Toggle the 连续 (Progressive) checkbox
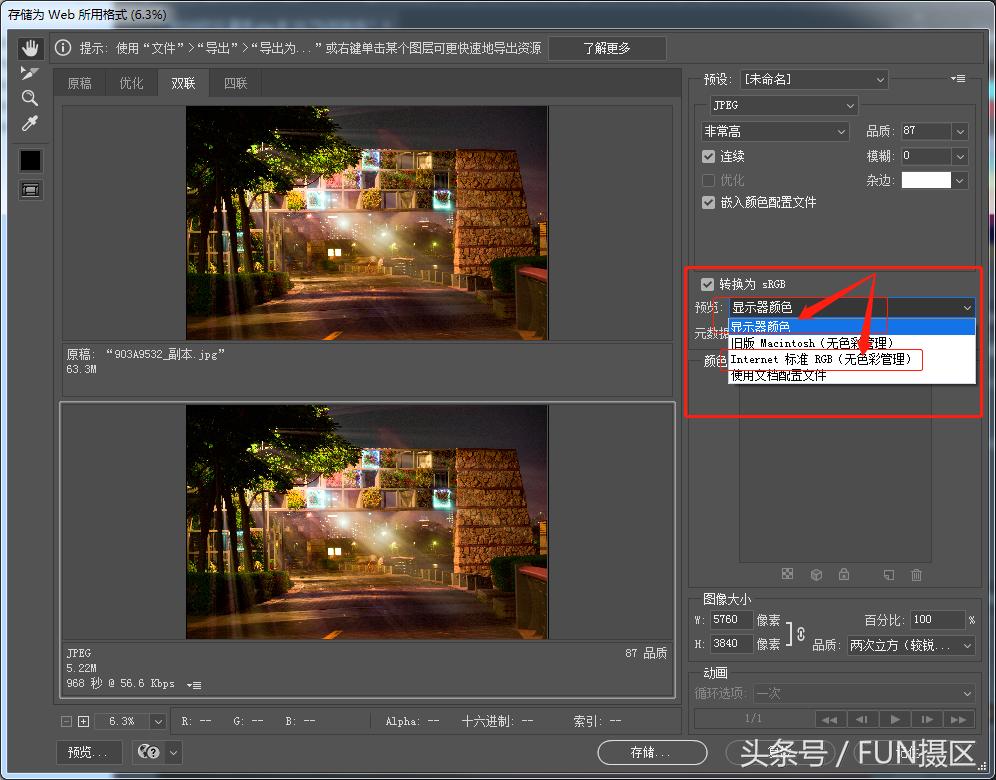Image resolution: width=996 pixels, height=780 pixels. click(708, 156)
